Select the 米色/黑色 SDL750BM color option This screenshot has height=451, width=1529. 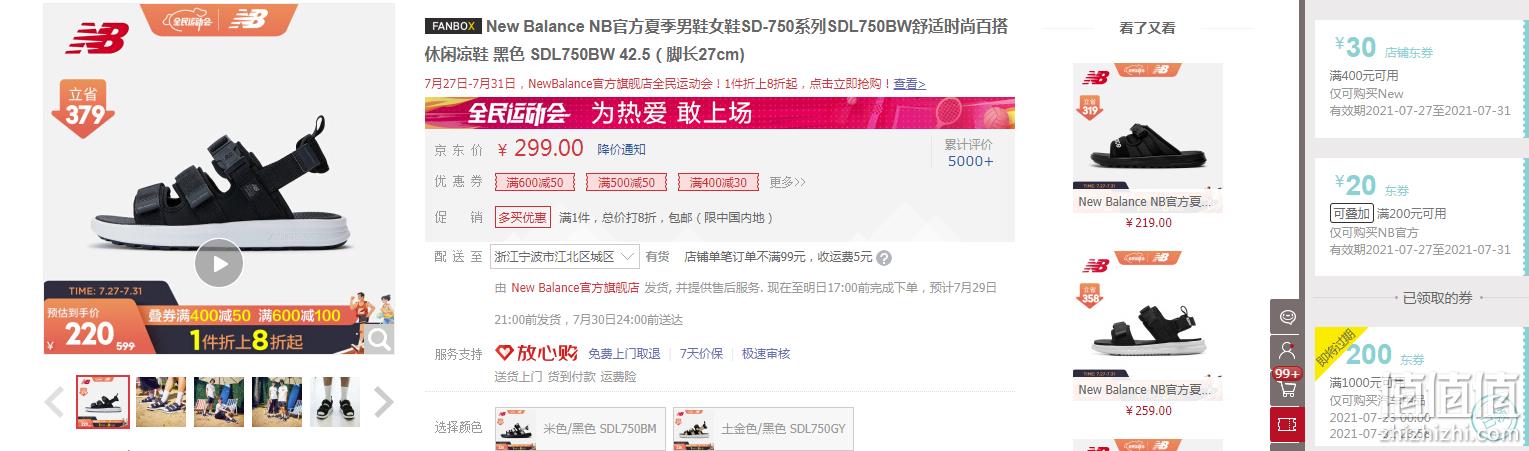[580, 428]
